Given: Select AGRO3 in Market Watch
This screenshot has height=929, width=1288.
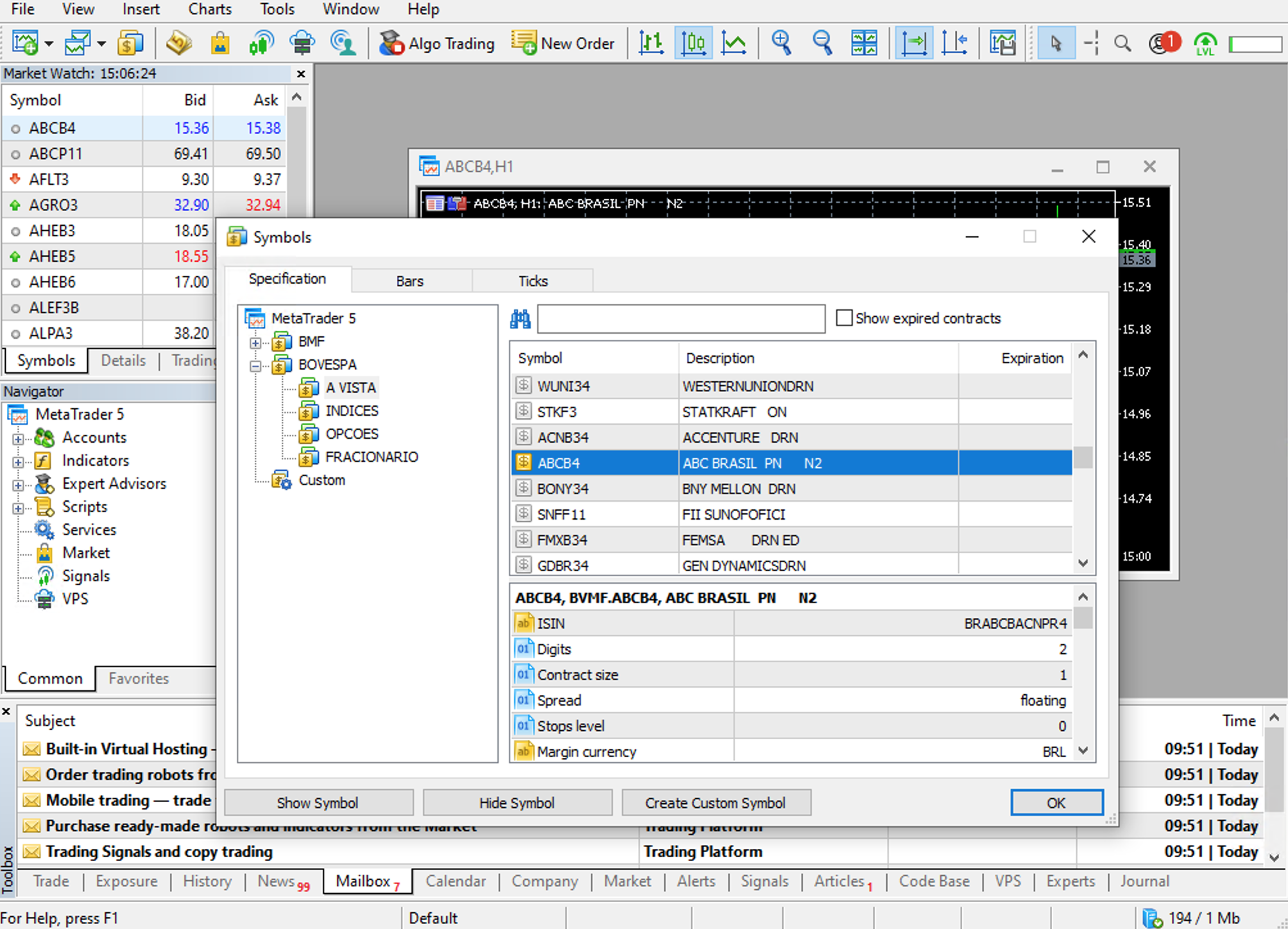Looking at the screenshot, I should (144, 205).
